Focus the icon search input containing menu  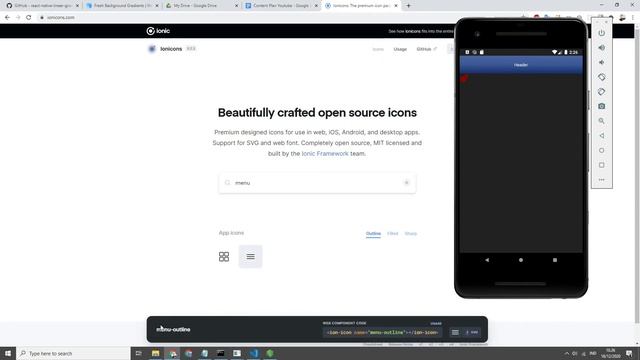(x=317, y=183)
